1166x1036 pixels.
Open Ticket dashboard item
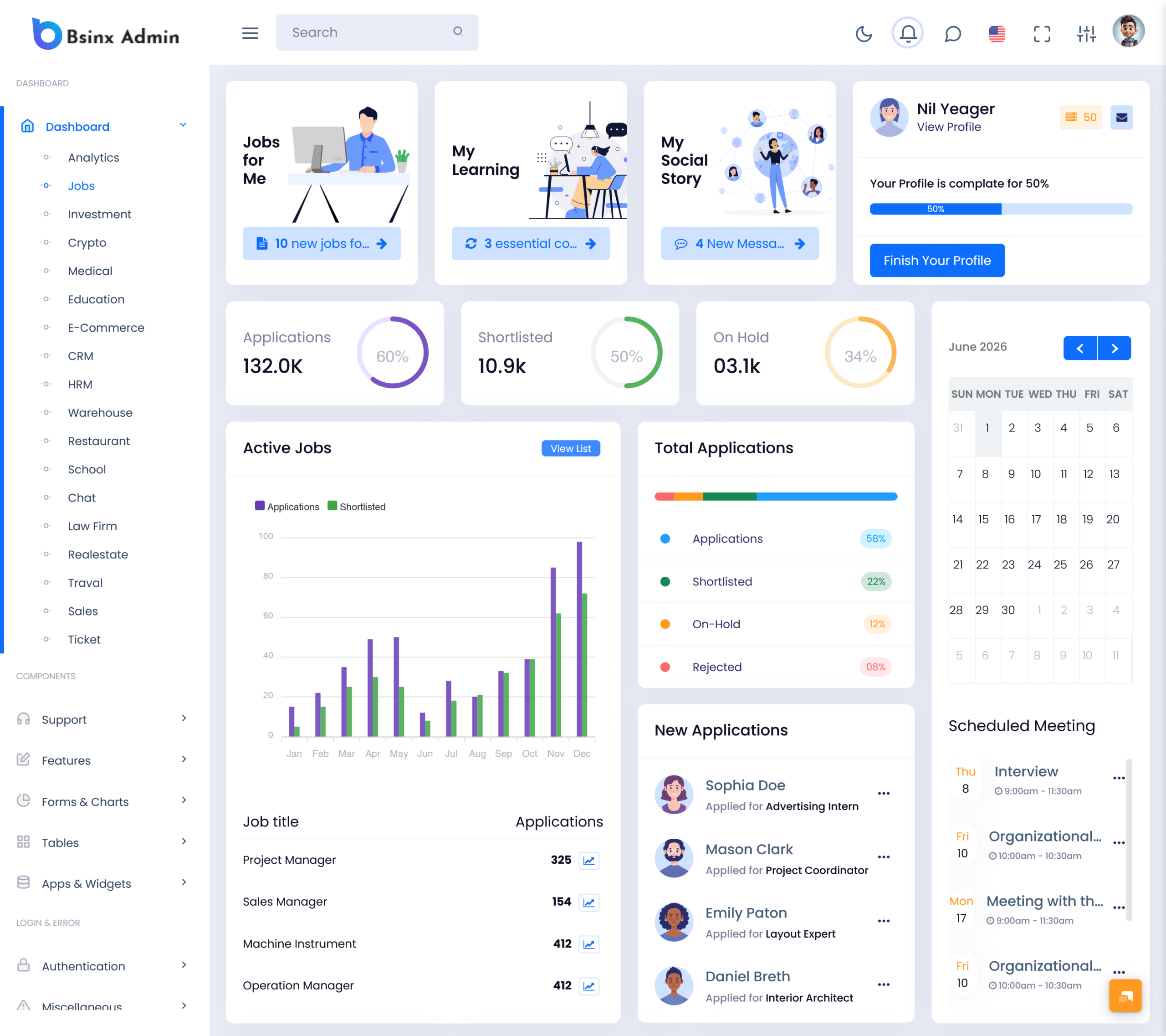(x=84, y=640)
